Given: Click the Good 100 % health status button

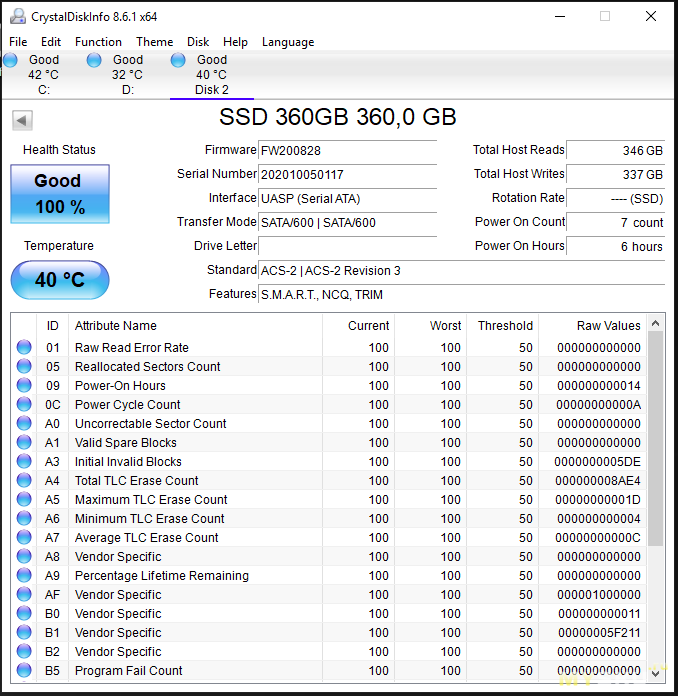Looking at the screenshot, I should 60,194.
